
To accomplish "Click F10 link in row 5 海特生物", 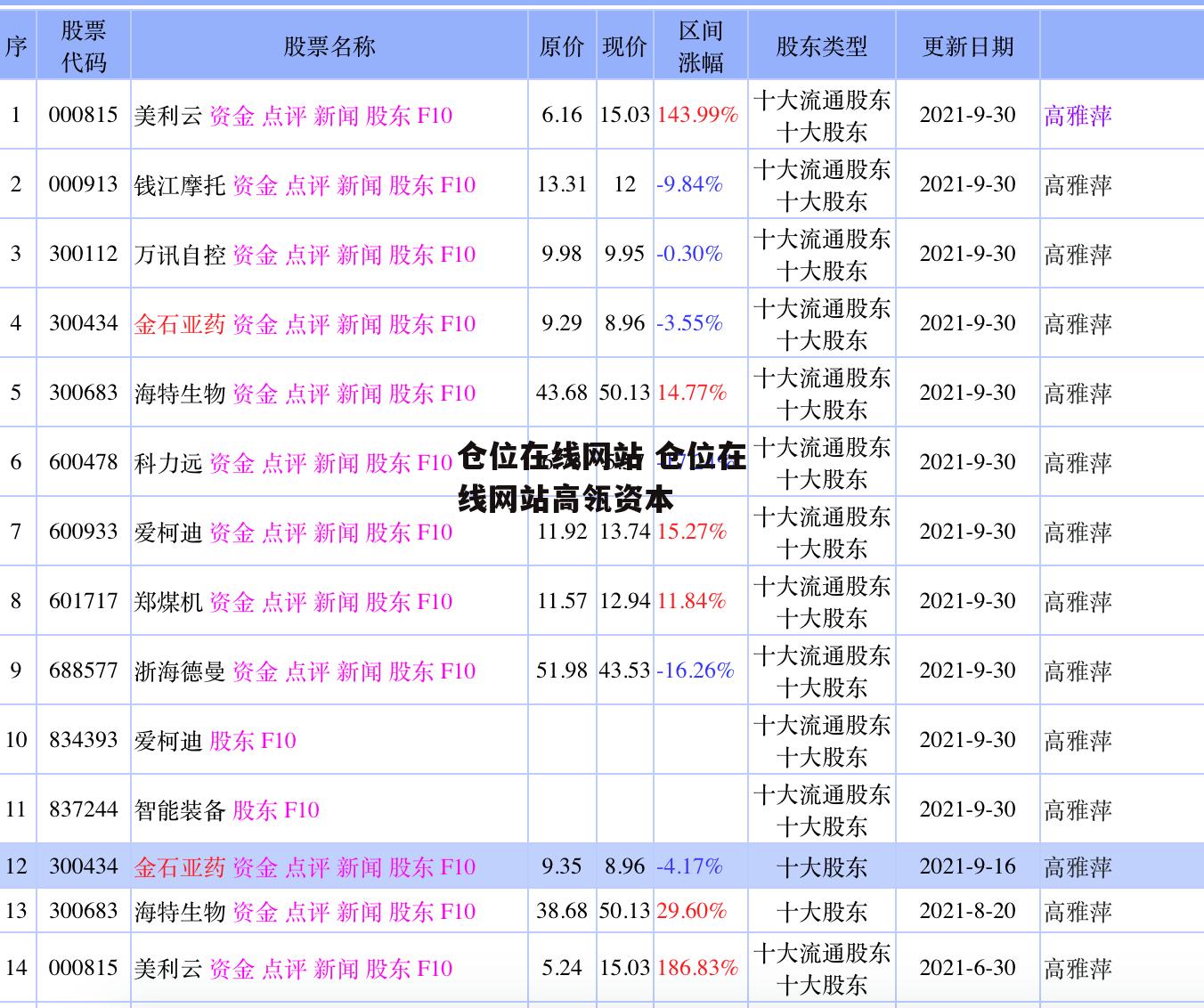I will (458, 393).
